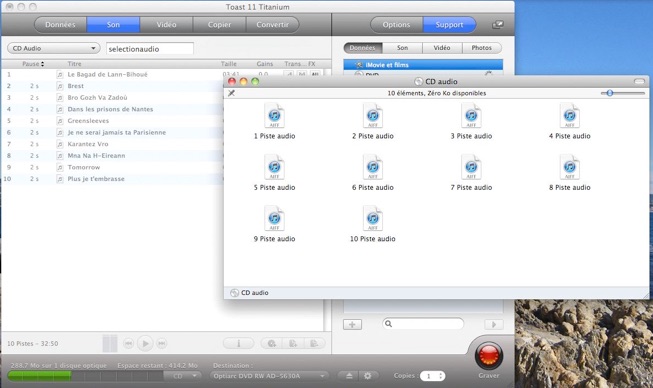
Task: Click the media browser search field
Action: tap(423, 324)
